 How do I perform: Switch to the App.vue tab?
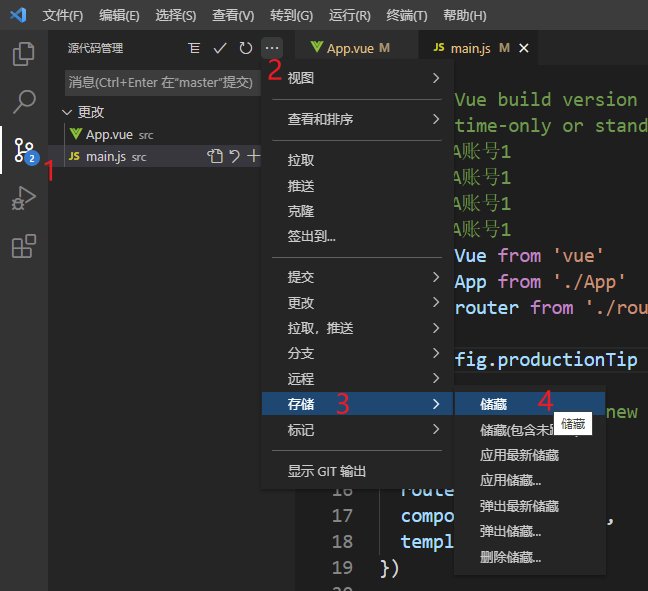356,48
